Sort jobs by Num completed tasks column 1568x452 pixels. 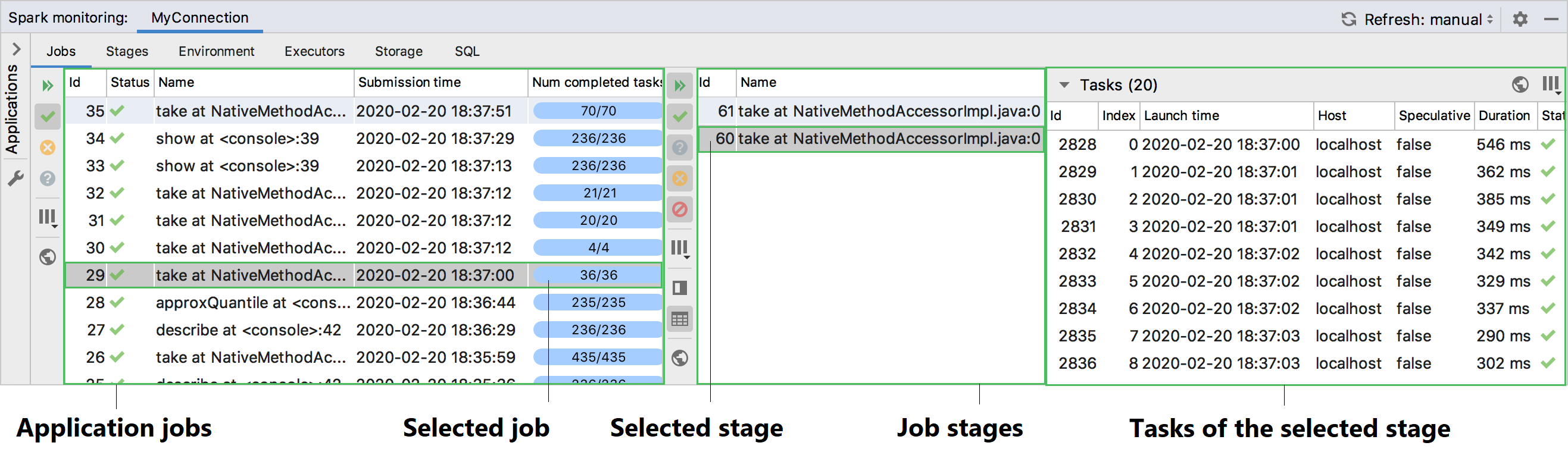595,83
